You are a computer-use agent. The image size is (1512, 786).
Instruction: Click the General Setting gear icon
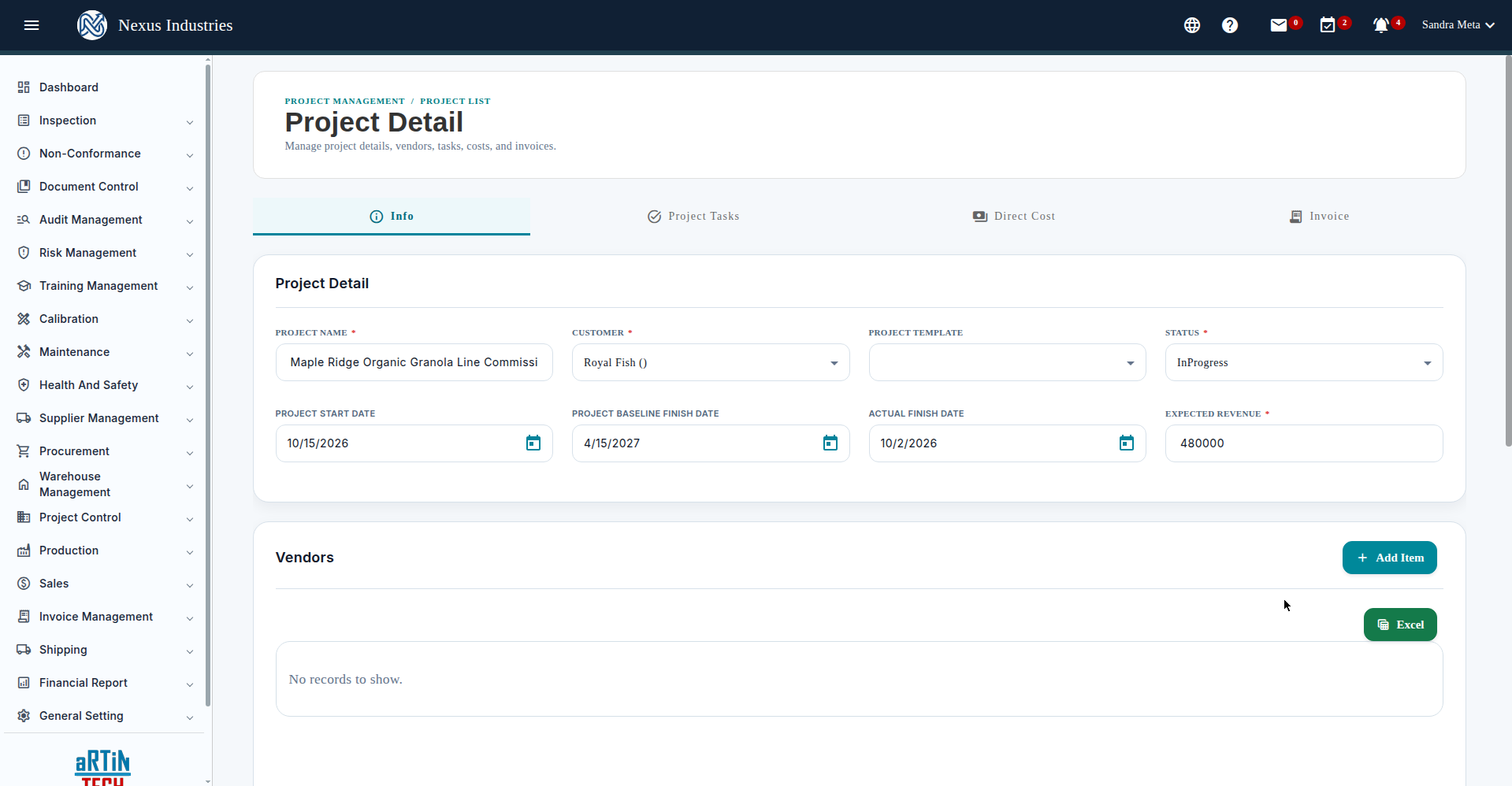[x=24, y=716]
